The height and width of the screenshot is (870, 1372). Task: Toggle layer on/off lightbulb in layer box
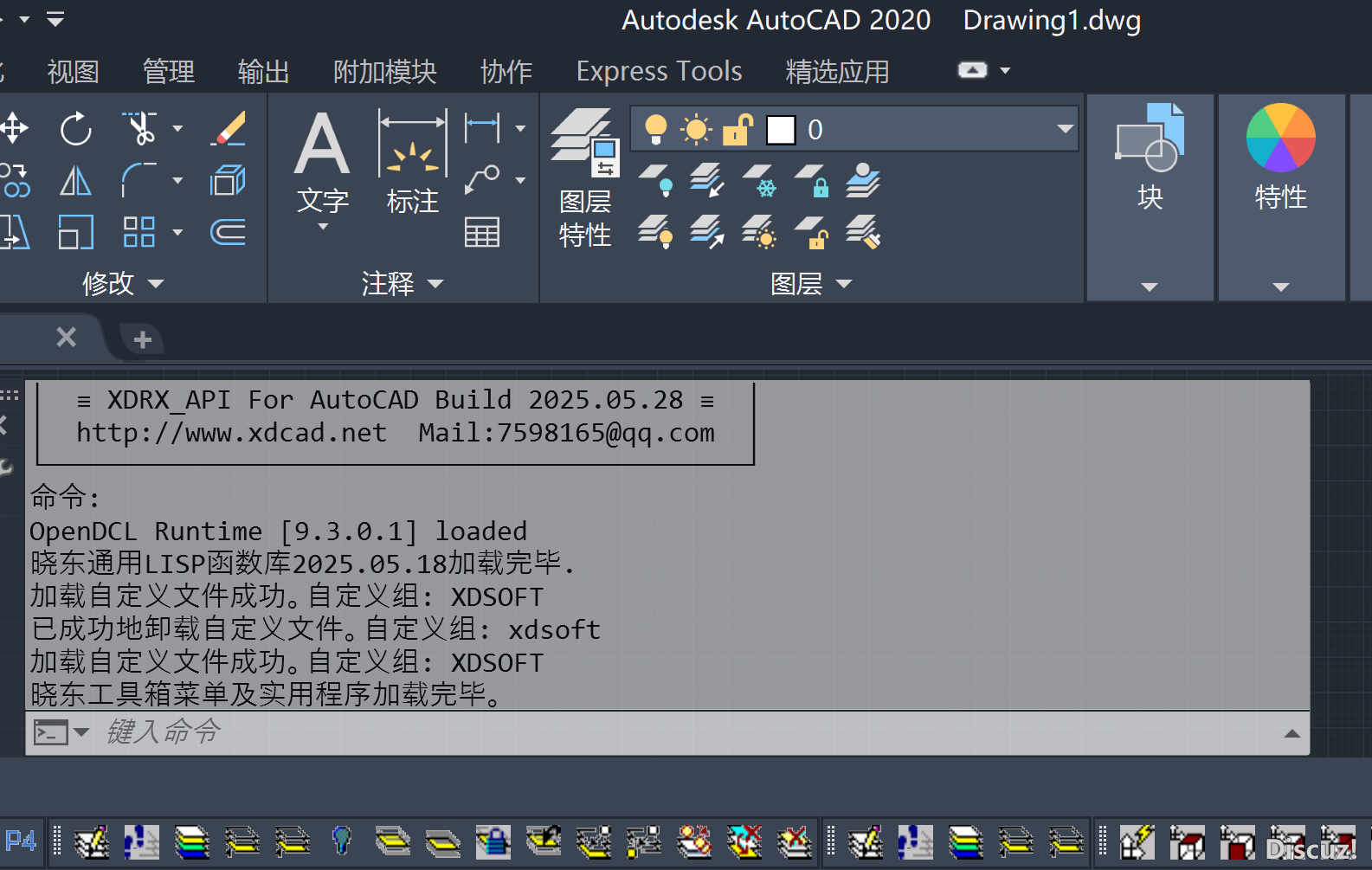click(x=656, y=130)
